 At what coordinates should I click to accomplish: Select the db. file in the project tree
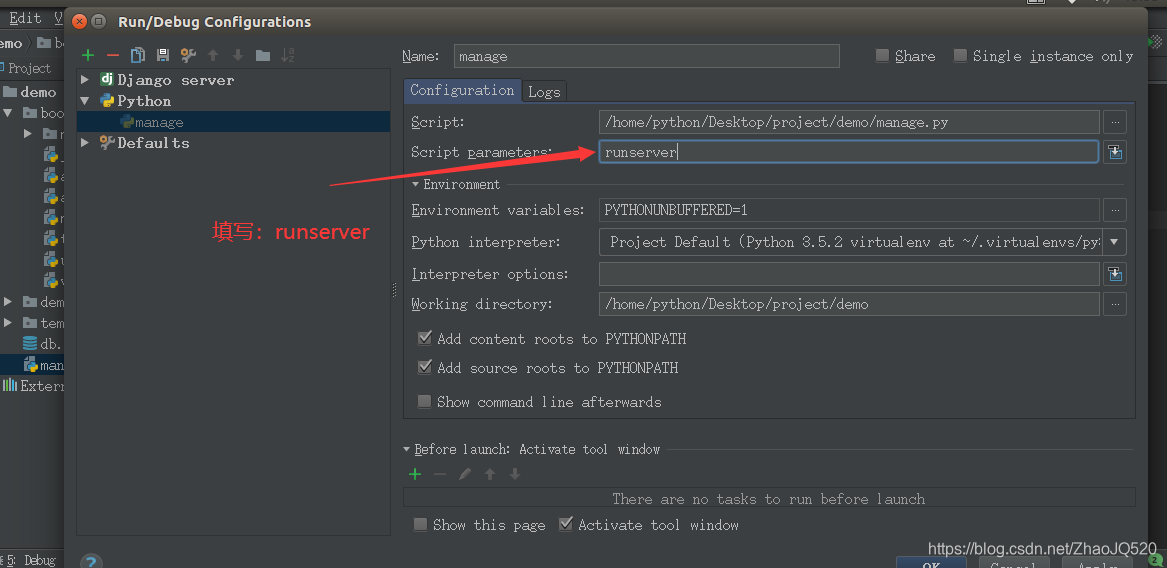(x=42, y=344)
